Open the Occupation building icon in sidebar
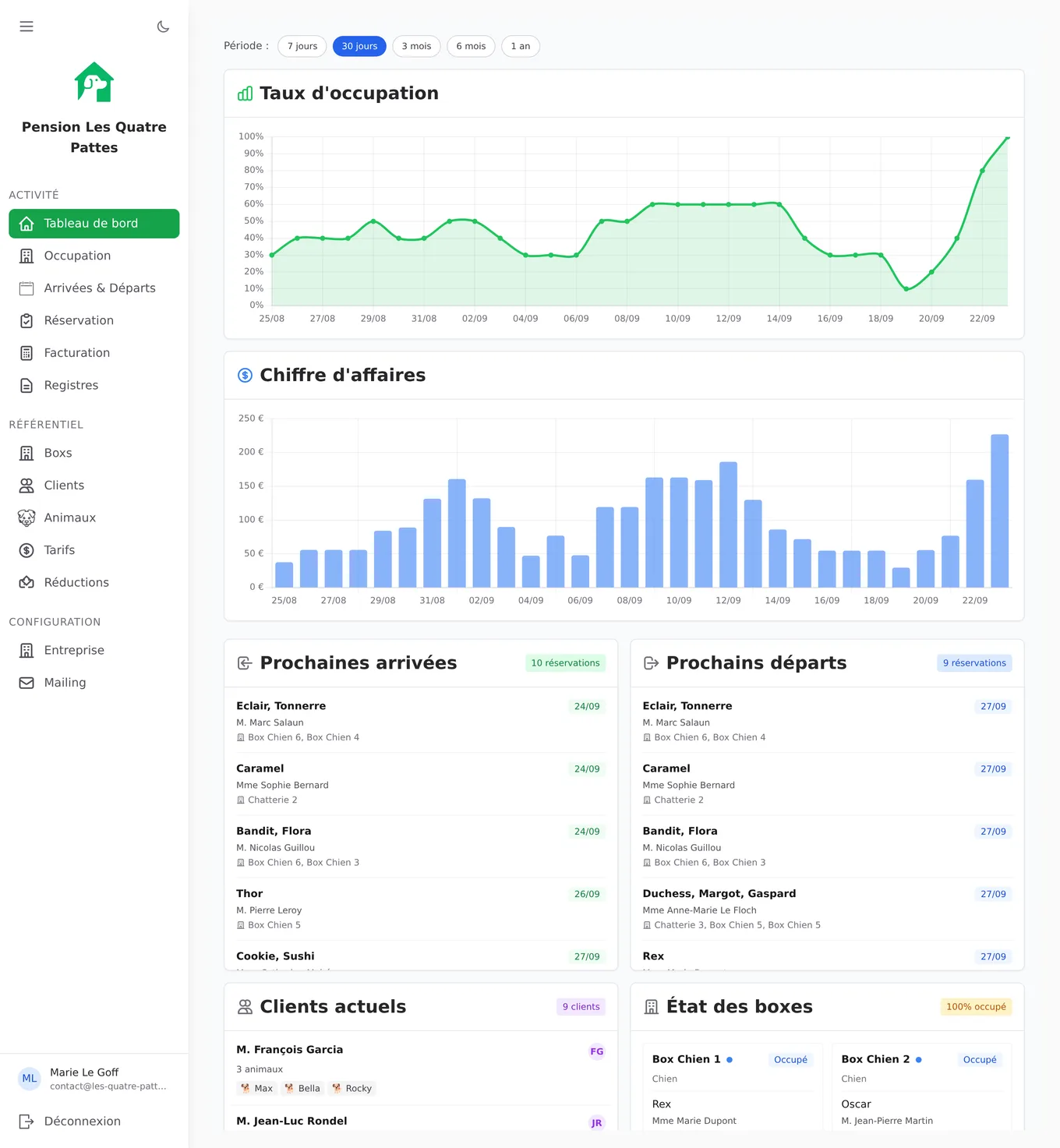Screen dimensions: 1060x1148 (x=26, y=256)
